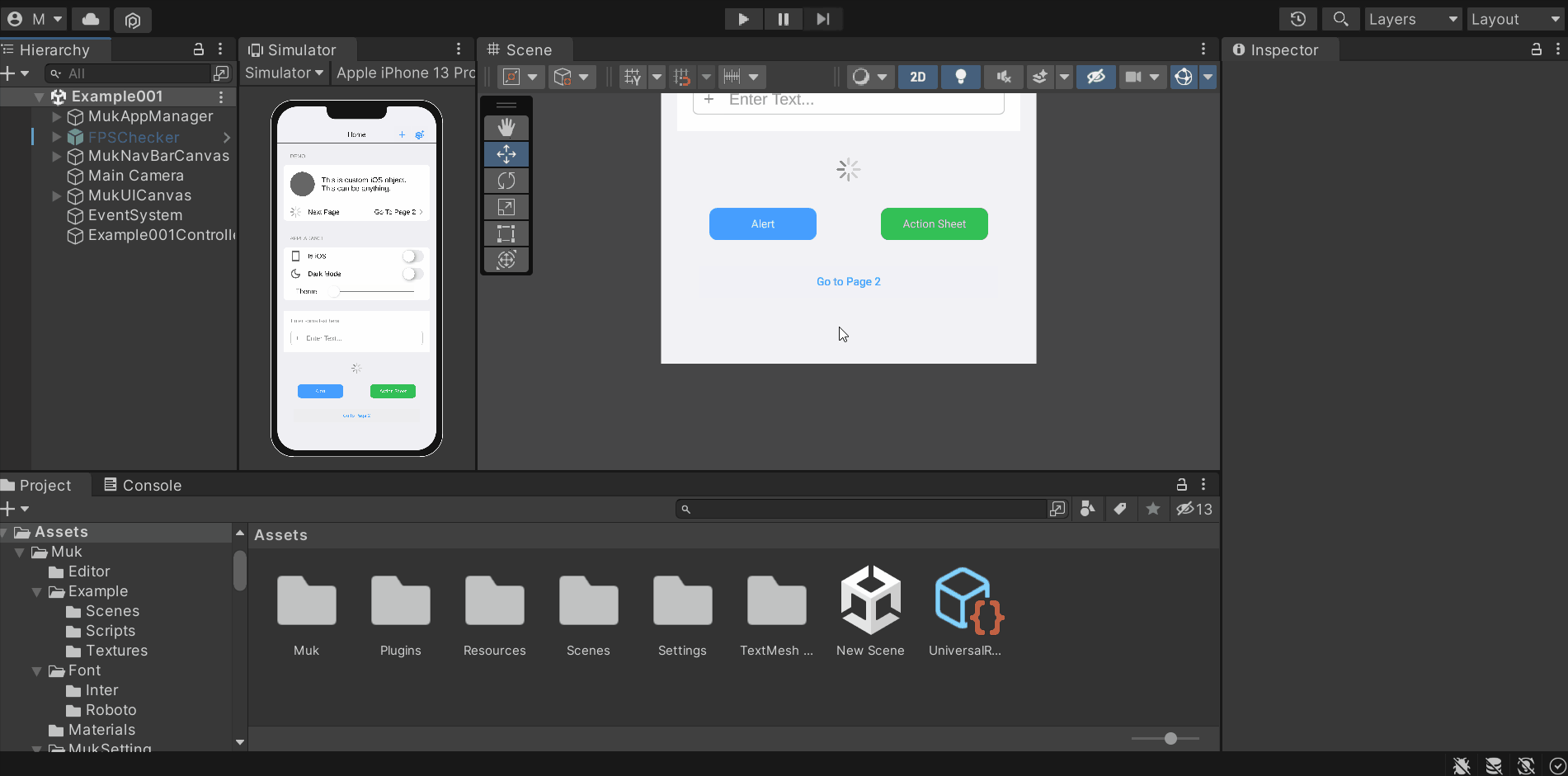Image resolution: width=1568 pixels, height=776 pixels.
Task: Open global Search magnifier
Action: 1340,19
